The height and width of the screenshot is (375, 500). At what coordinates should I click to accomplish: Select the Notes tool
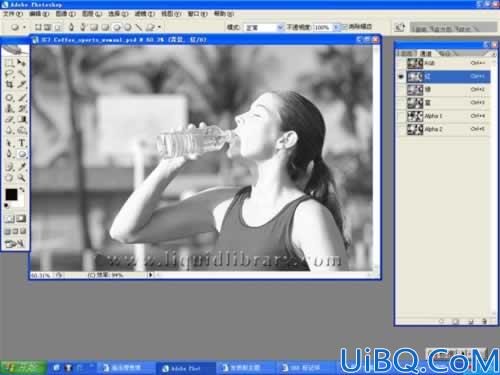[9, 167]
